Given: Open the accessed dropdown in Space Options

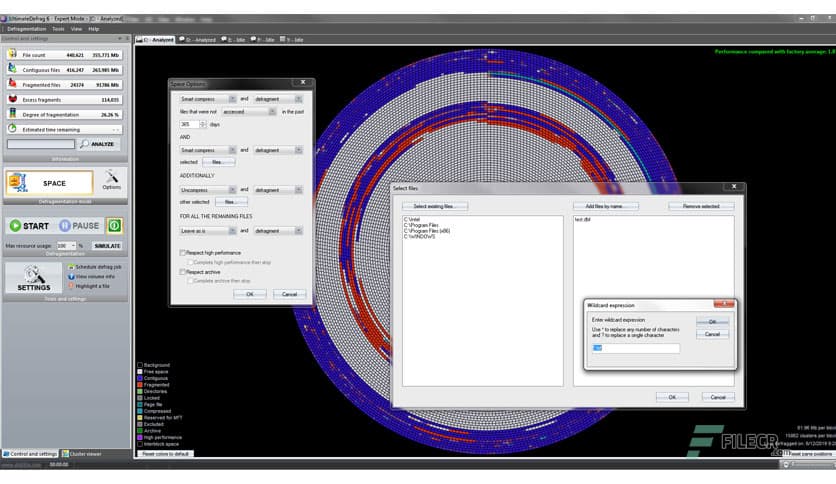Looking at the screenshot, I should click(x=248, y=112).
